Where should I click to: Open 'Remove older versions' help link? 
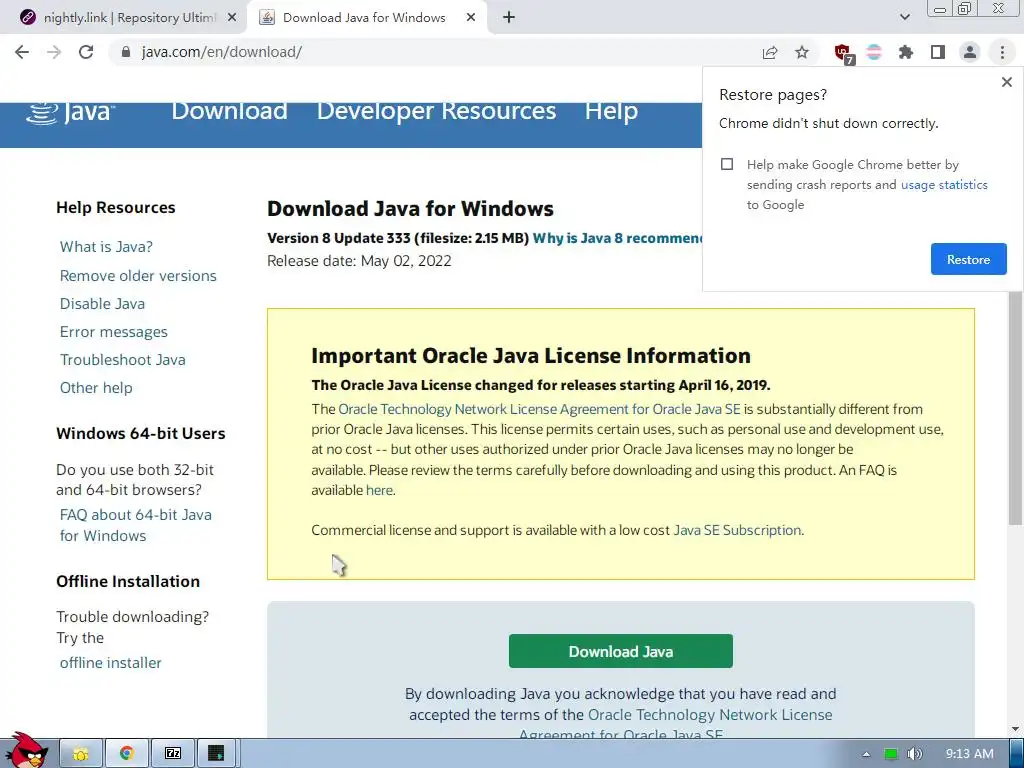[138, 276]
